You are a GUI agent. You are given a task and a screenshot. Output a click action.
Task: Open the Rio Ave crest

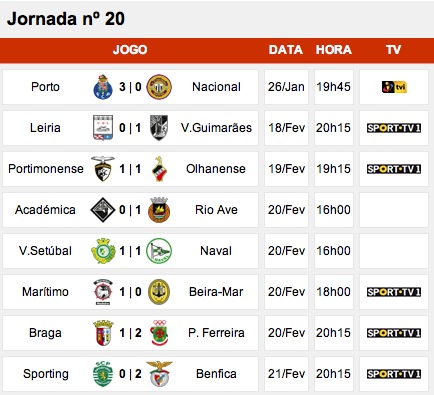tap(159, 210)
